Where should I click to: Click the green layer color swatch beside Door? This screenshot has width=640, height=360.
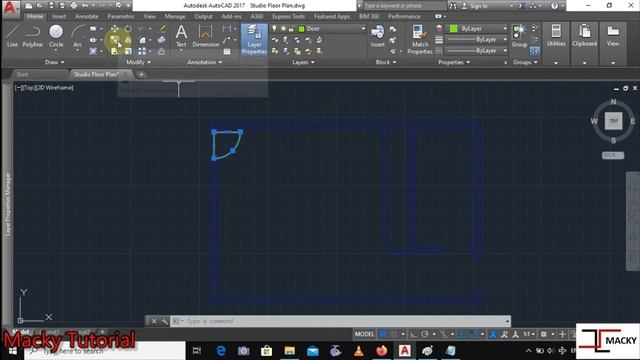(x=302, y=29)
